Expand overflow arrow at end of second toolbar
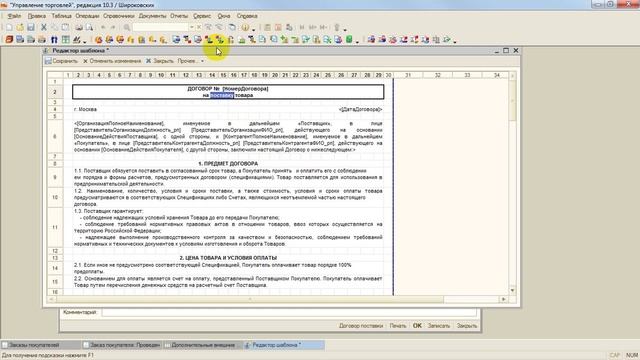Image resolution: width=640 pixels, height=360 pixels. point(455,41)
